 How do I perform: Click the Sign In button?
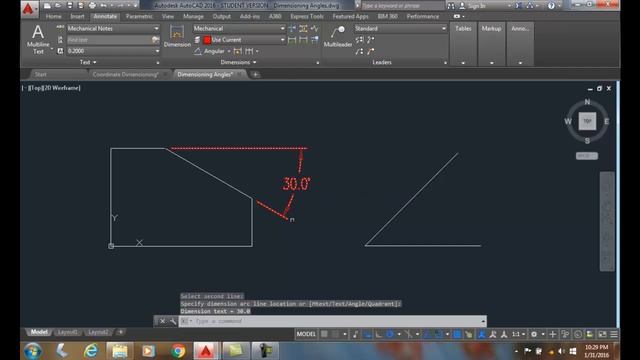coord(476,6)
